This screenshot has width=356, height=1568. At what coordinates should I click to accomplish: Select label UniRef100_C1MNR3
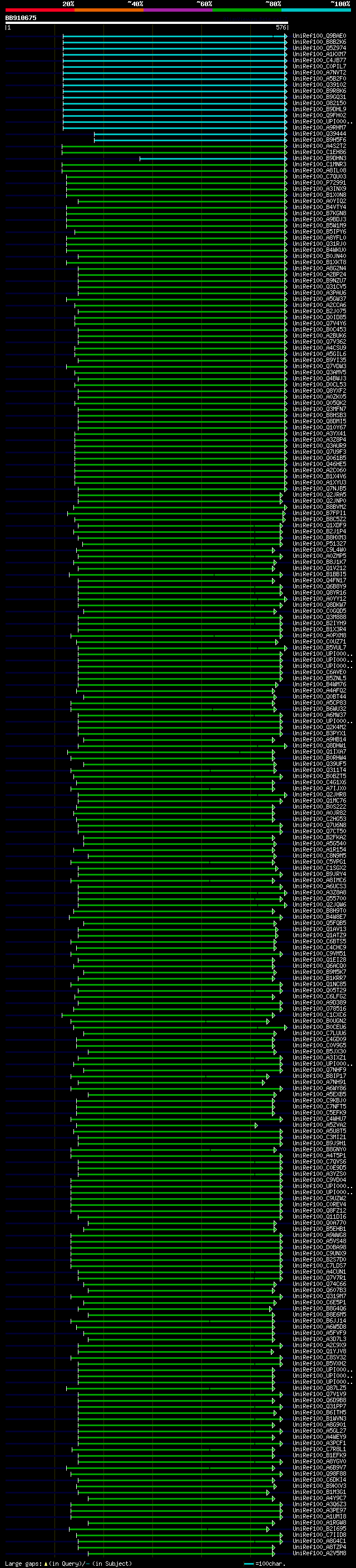319,164
